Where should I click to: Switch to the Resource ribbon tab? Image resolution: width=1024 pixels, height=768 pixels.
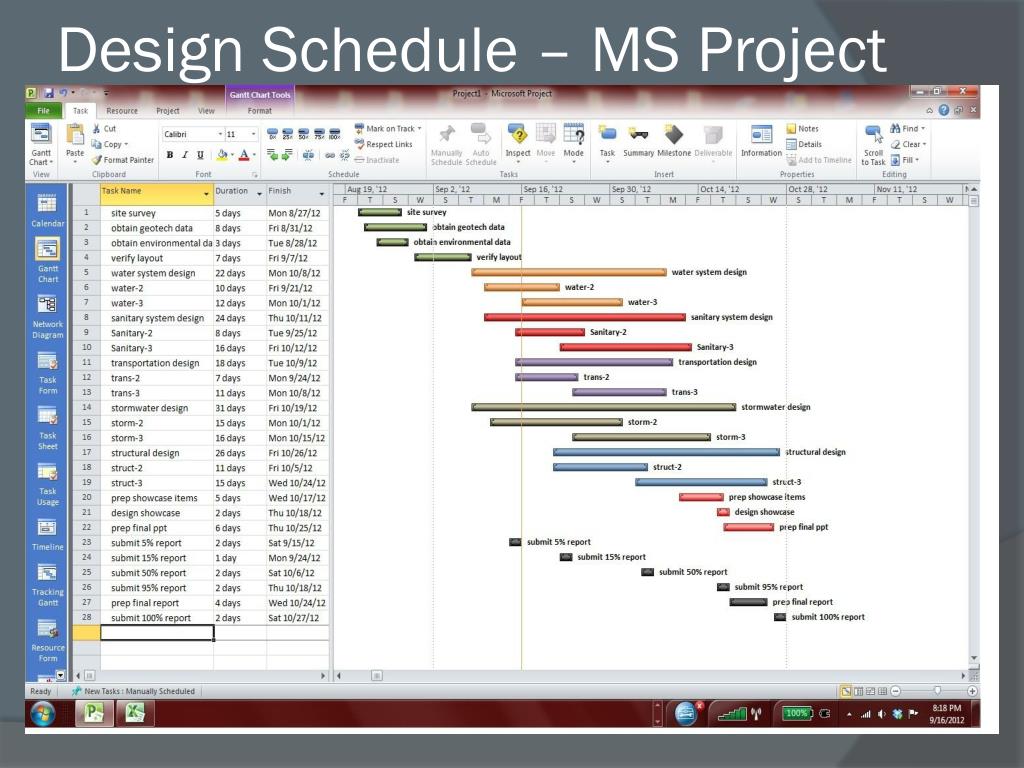121,111
